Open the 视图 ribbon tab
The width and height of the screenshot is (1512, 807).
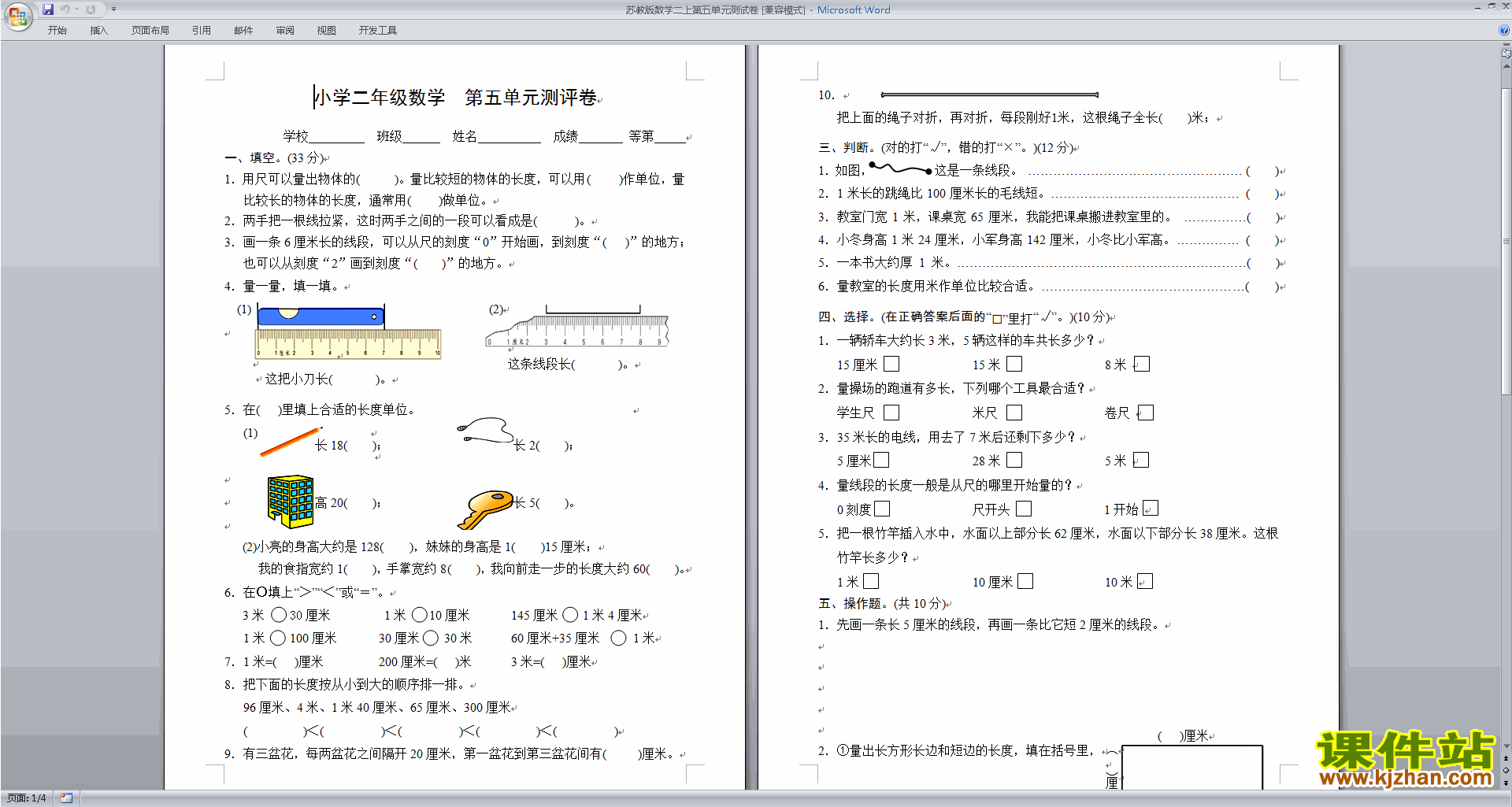(x=326, y=30)
